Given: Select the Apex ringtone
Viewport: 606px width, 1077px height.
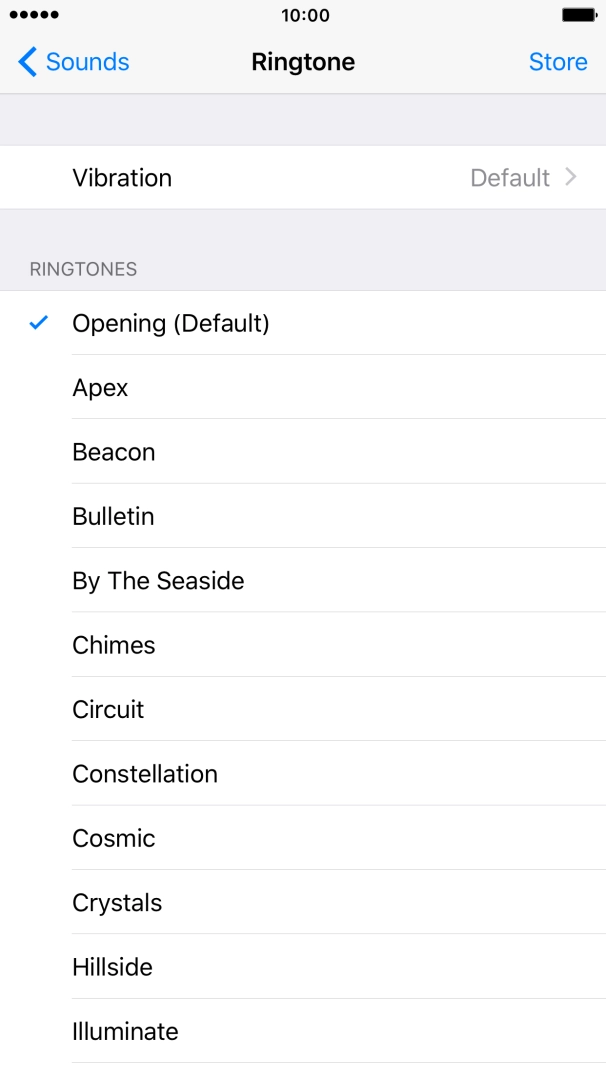Looking at the screenshot, I should click(x=100, y=387).
